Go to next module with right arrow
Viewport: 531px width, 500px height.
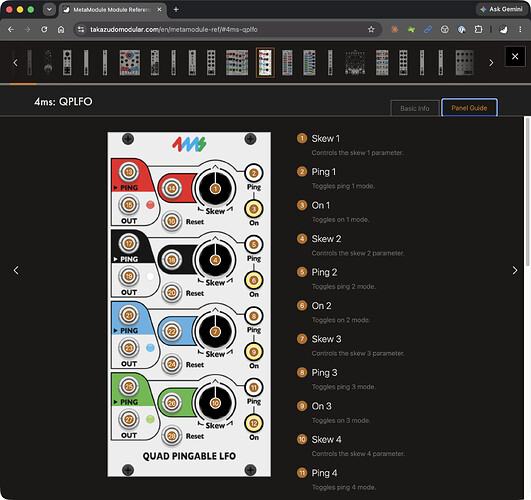tap(515, 270)
